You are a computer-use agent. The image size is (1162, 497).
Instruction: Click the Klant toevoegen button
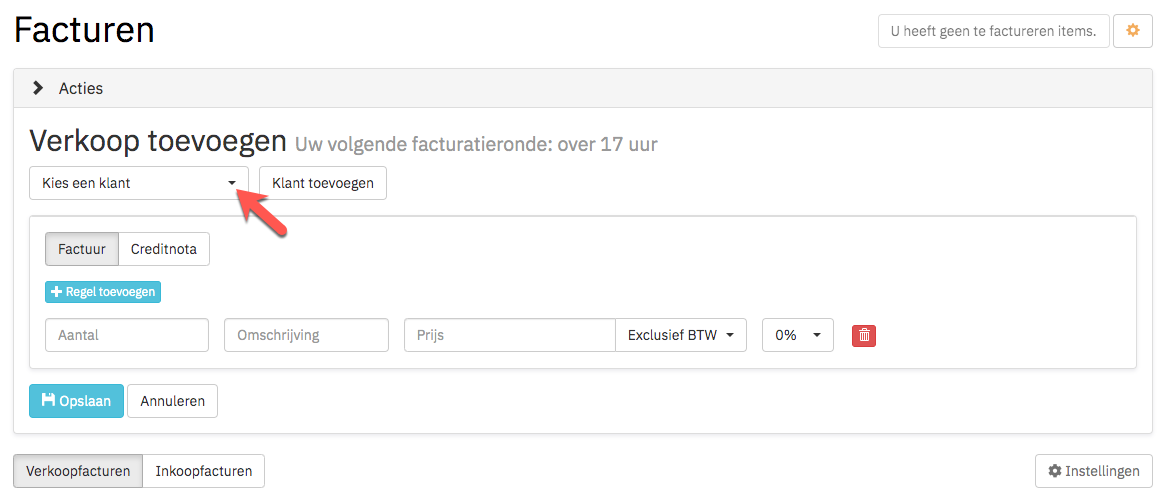click(322, 183)
